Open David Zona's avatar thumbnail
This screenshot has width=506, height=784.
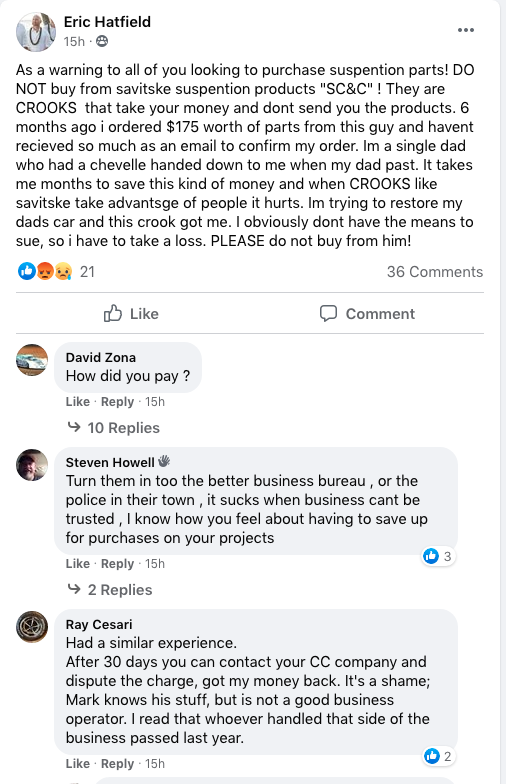click(x=32, y=360)
